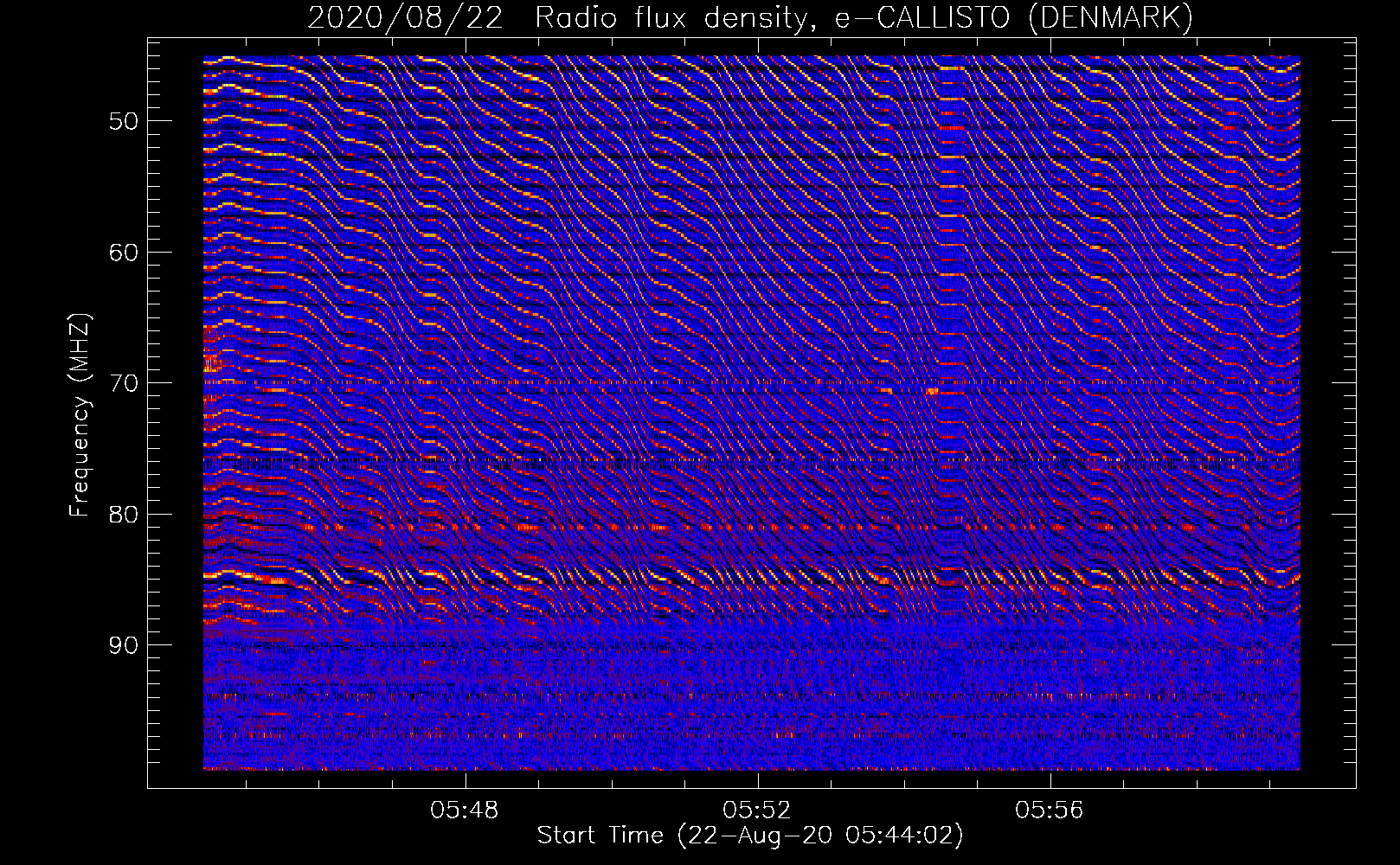
Task: Click the 70 MHz frequency tick label
Action: pyautogui.click(x=124, y=383)
